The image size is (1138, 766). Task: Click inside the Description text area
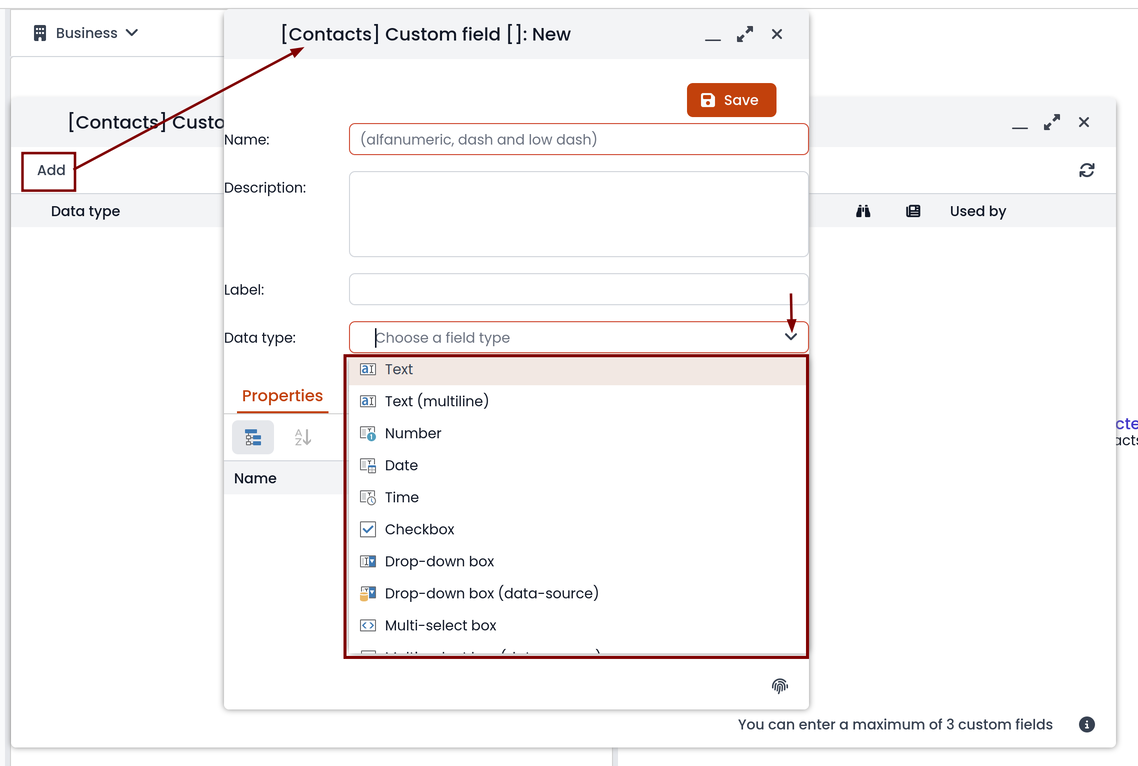[x=578, y=214]
